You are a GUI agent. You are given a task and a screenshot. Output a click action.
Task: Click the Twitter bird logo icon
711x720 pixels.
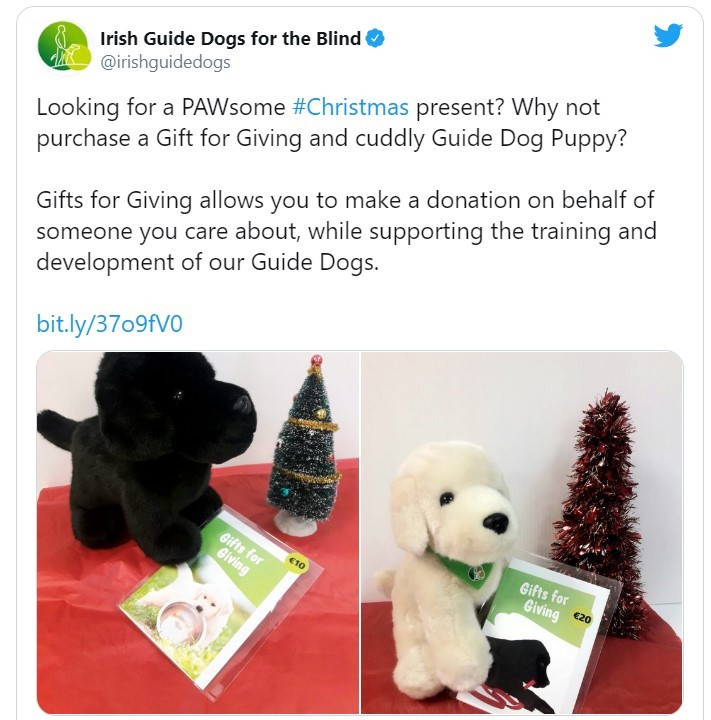click(x=668, y=35)
